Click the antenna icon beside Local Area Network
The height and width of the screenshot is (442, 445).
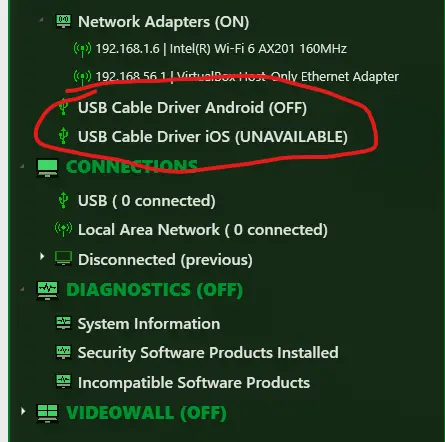63,229
